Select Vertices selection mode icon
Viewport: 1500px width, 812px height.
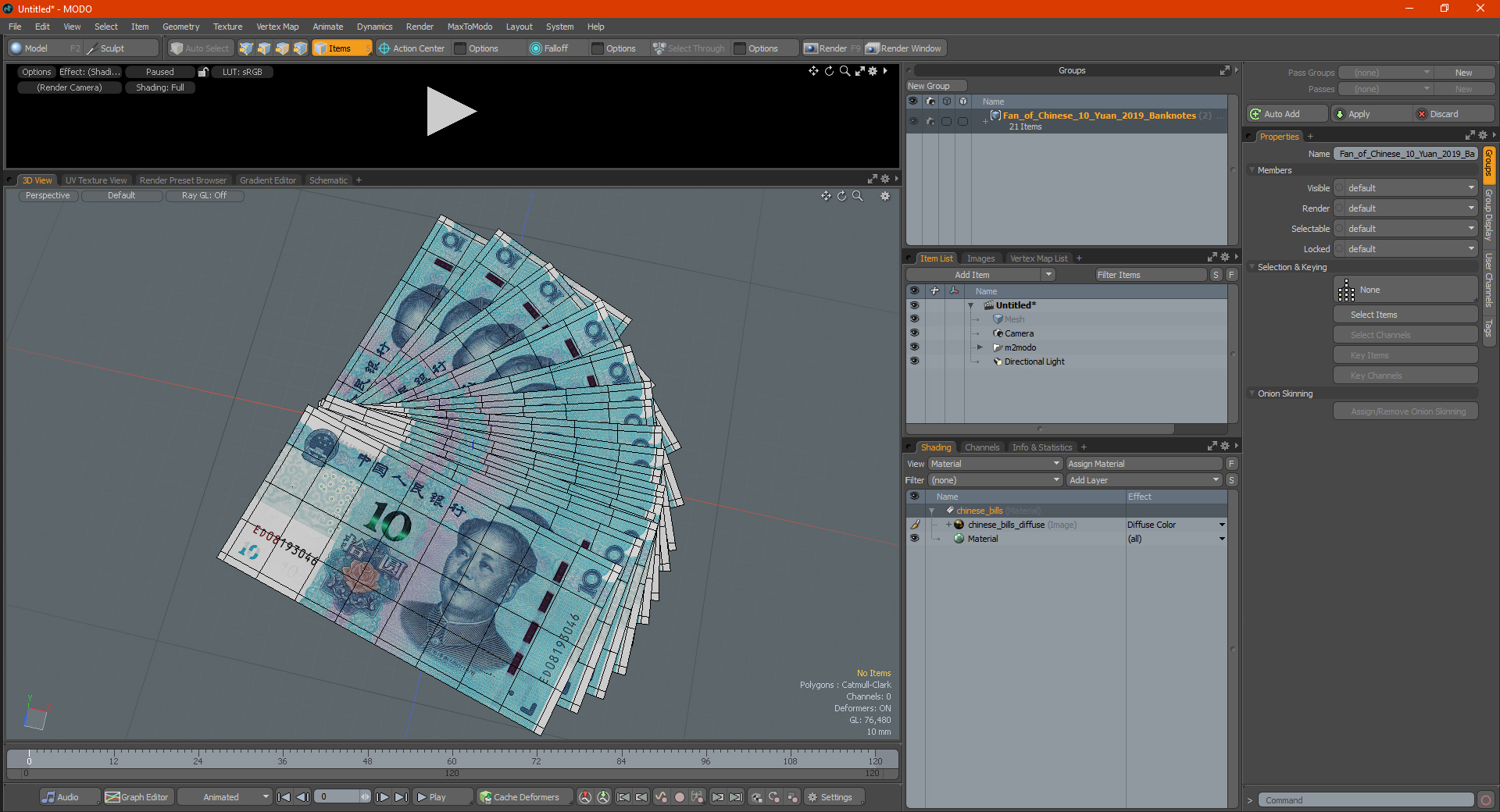coord(246,48)
